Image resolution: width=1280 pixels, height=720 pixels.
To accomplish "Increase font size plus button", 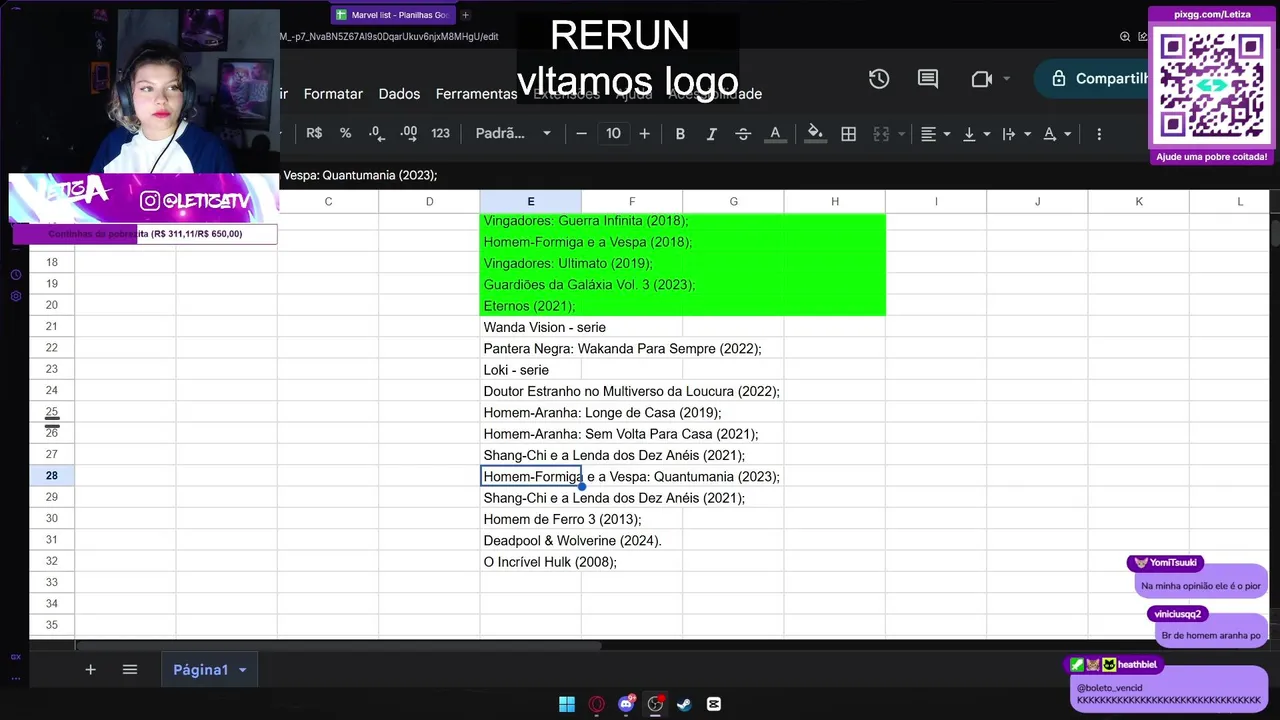I will (644, 133).
